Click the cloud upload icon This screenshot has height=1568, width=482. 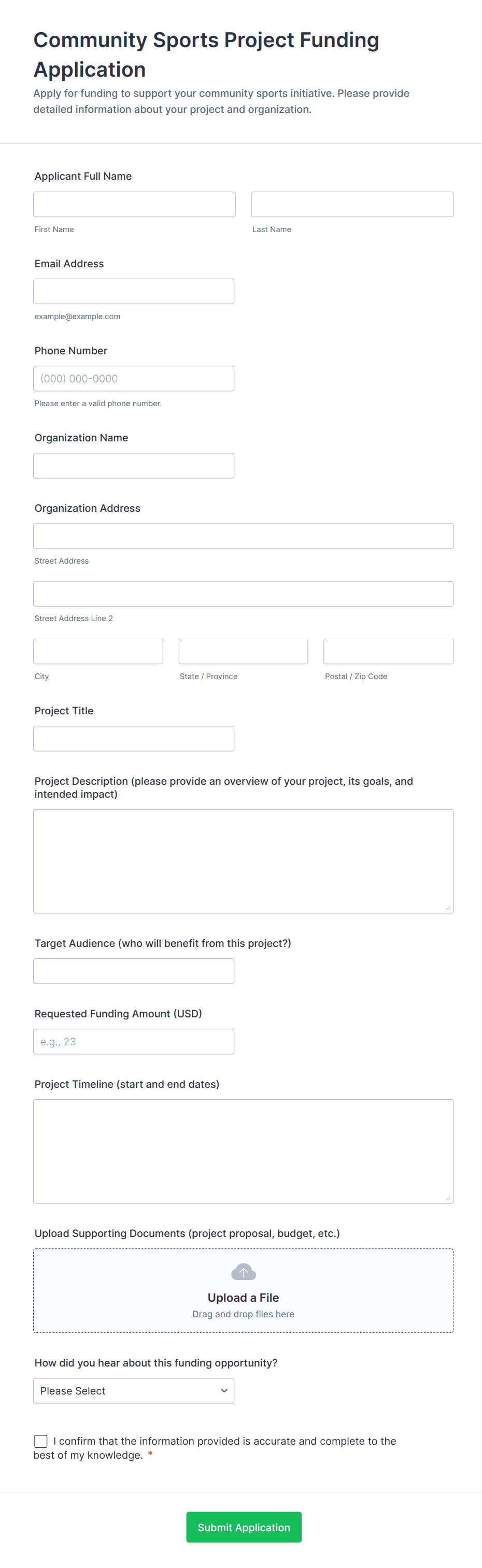coord(243,1271)
